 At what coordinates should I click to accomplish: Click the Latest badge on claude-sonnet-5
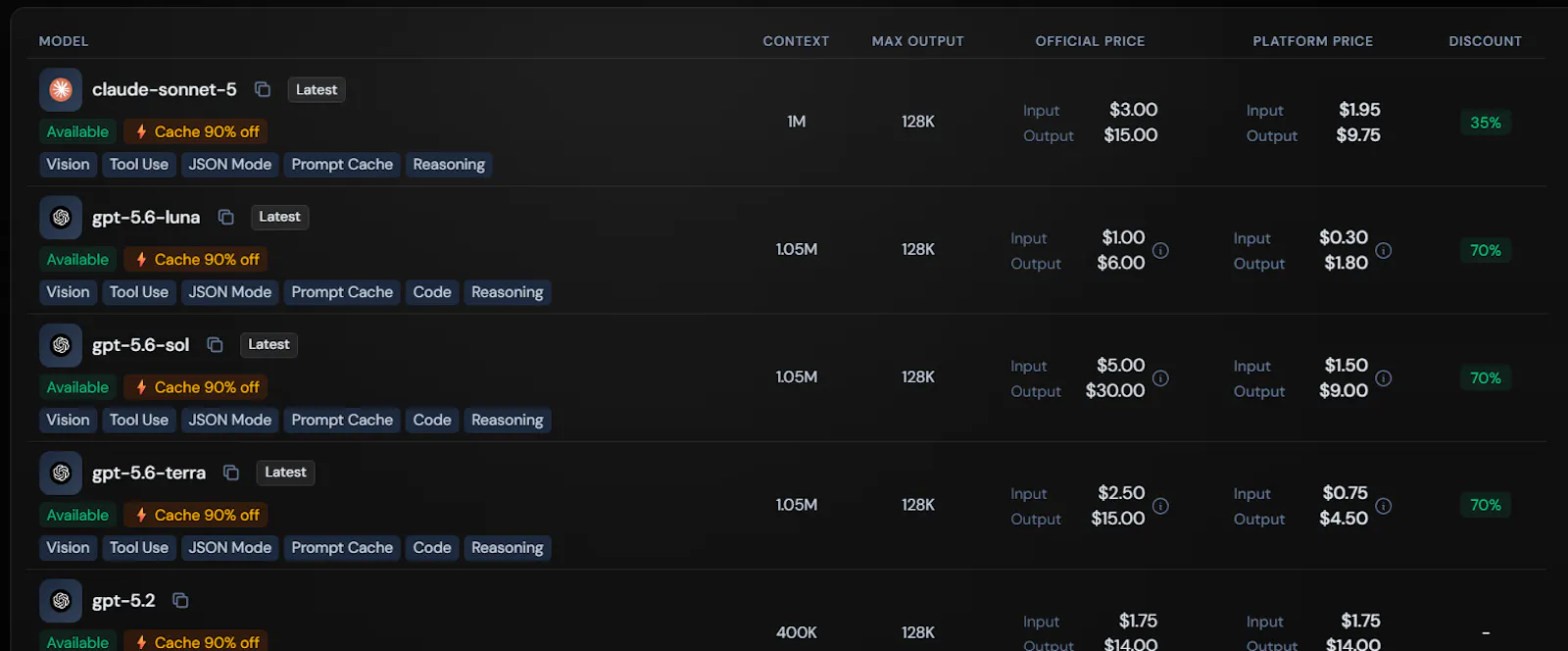coord(317,89)
